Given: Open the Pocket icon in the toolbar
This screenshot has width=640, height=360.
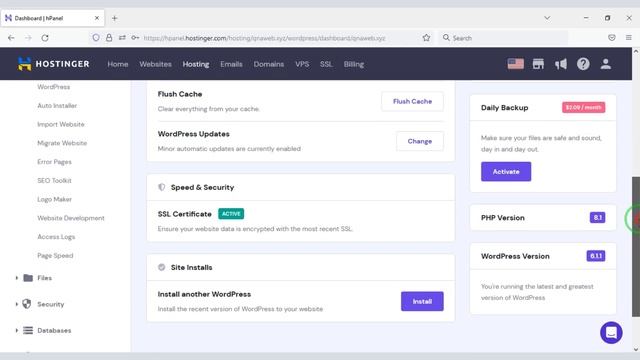Looking at the screenshot, I should pos(611,38).
